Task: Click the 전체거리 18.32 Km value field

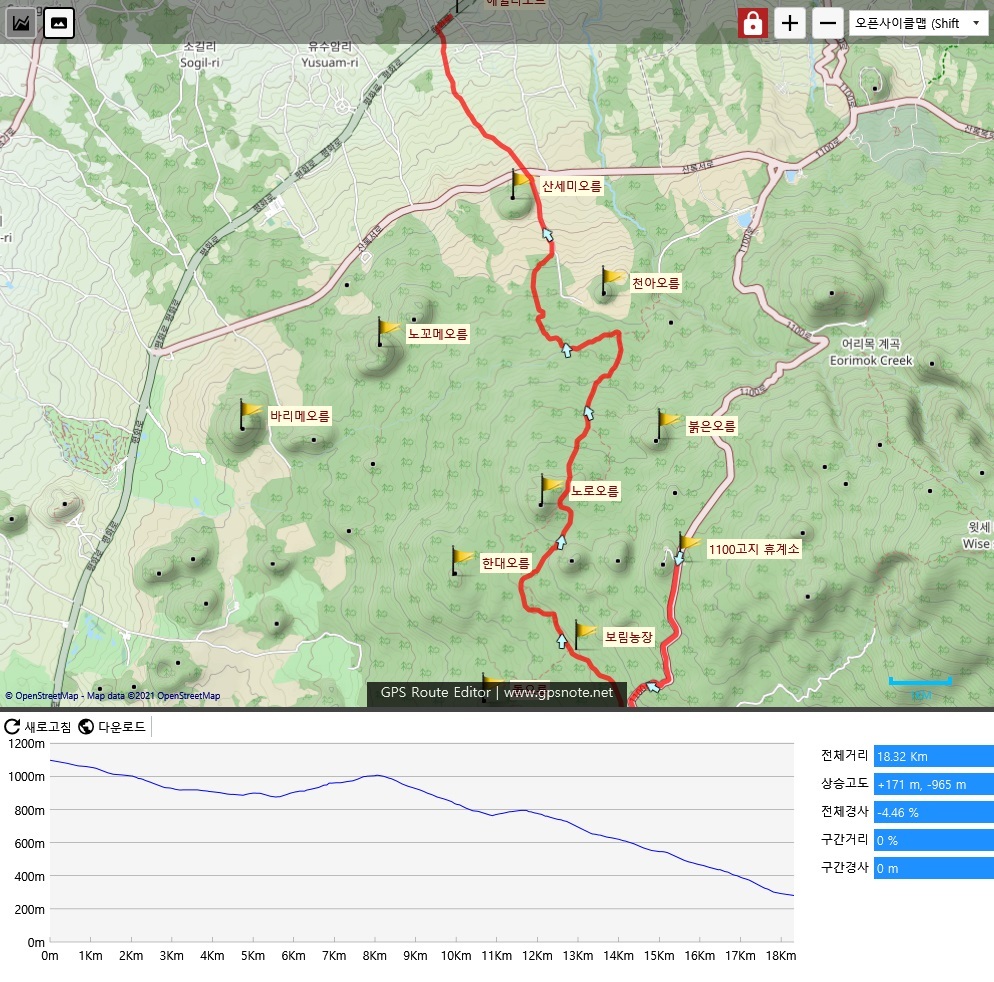Action: click(x=933, y=756)
